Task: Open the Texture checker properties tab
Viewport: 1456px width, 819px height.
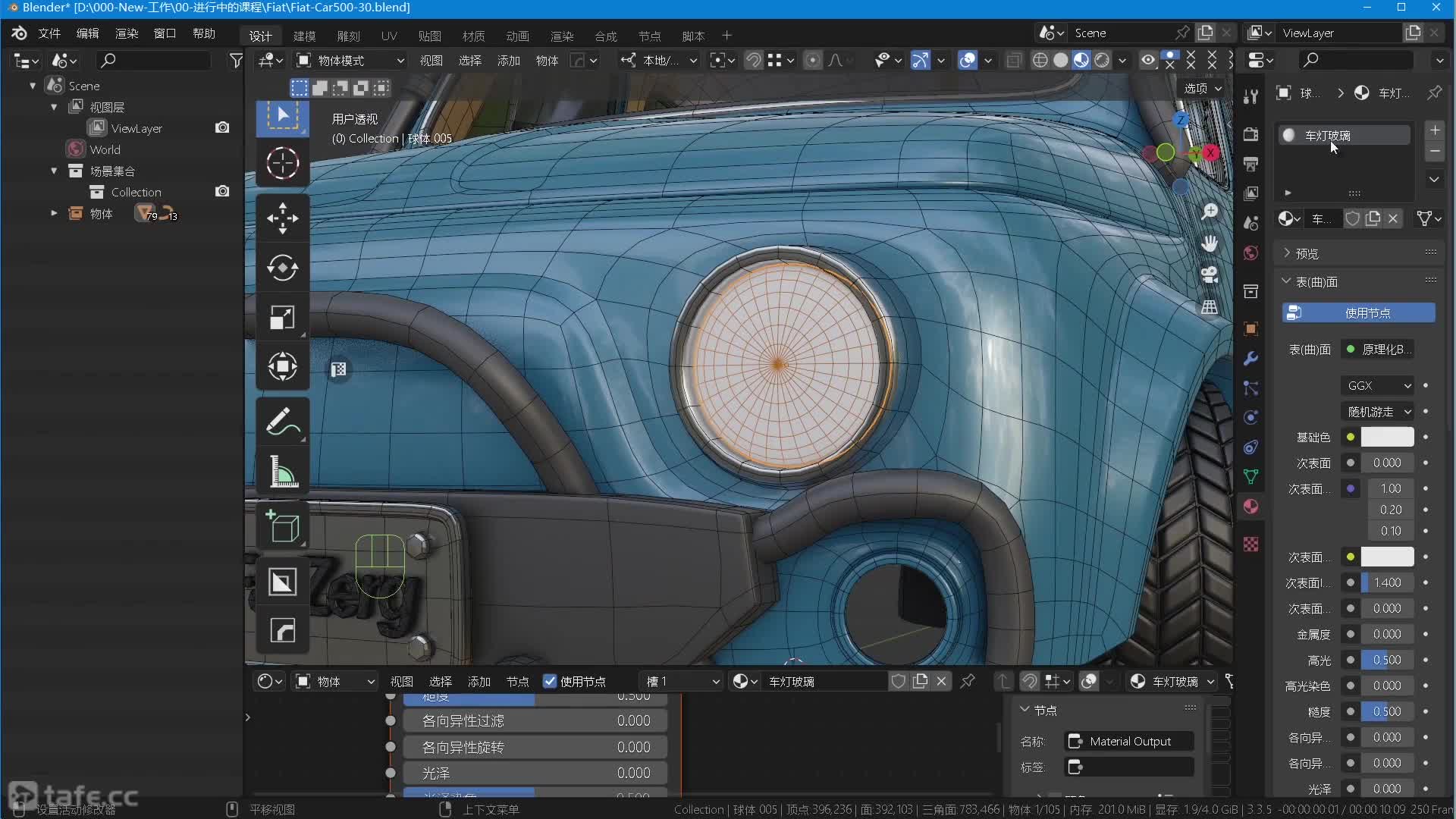Action: [x=1250, y=544]
